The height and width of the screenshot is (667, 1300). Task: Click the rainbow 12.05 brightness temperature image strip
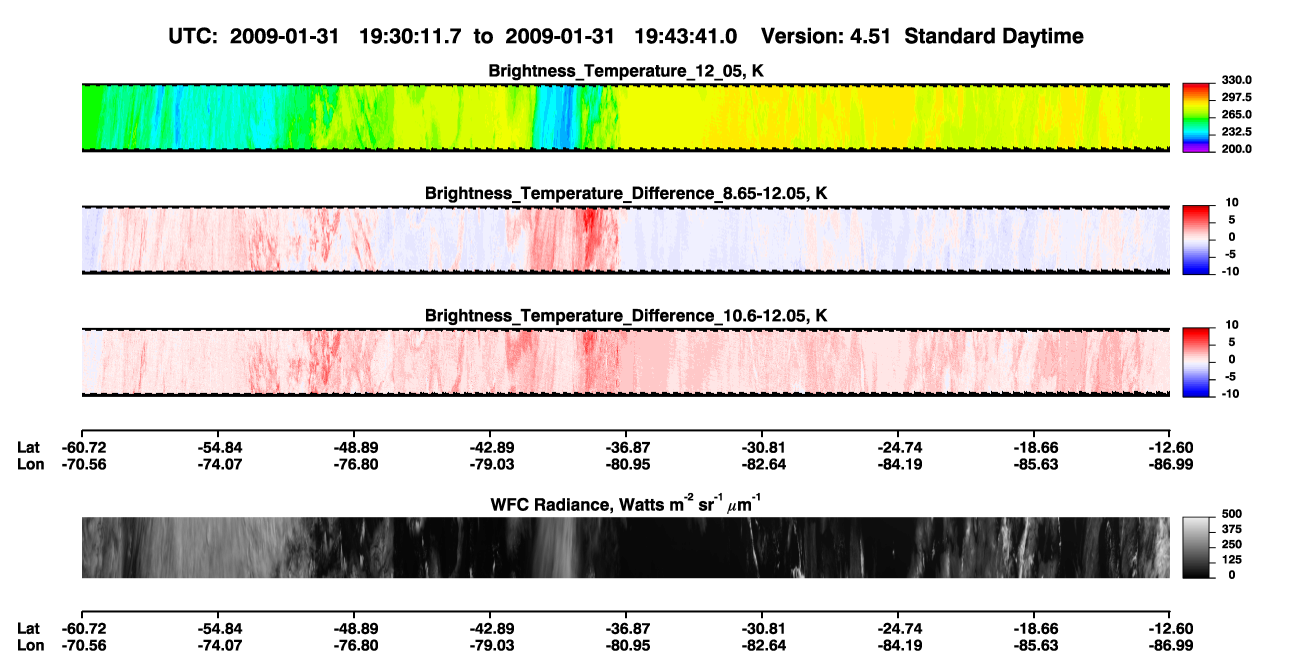click(626, 117)
